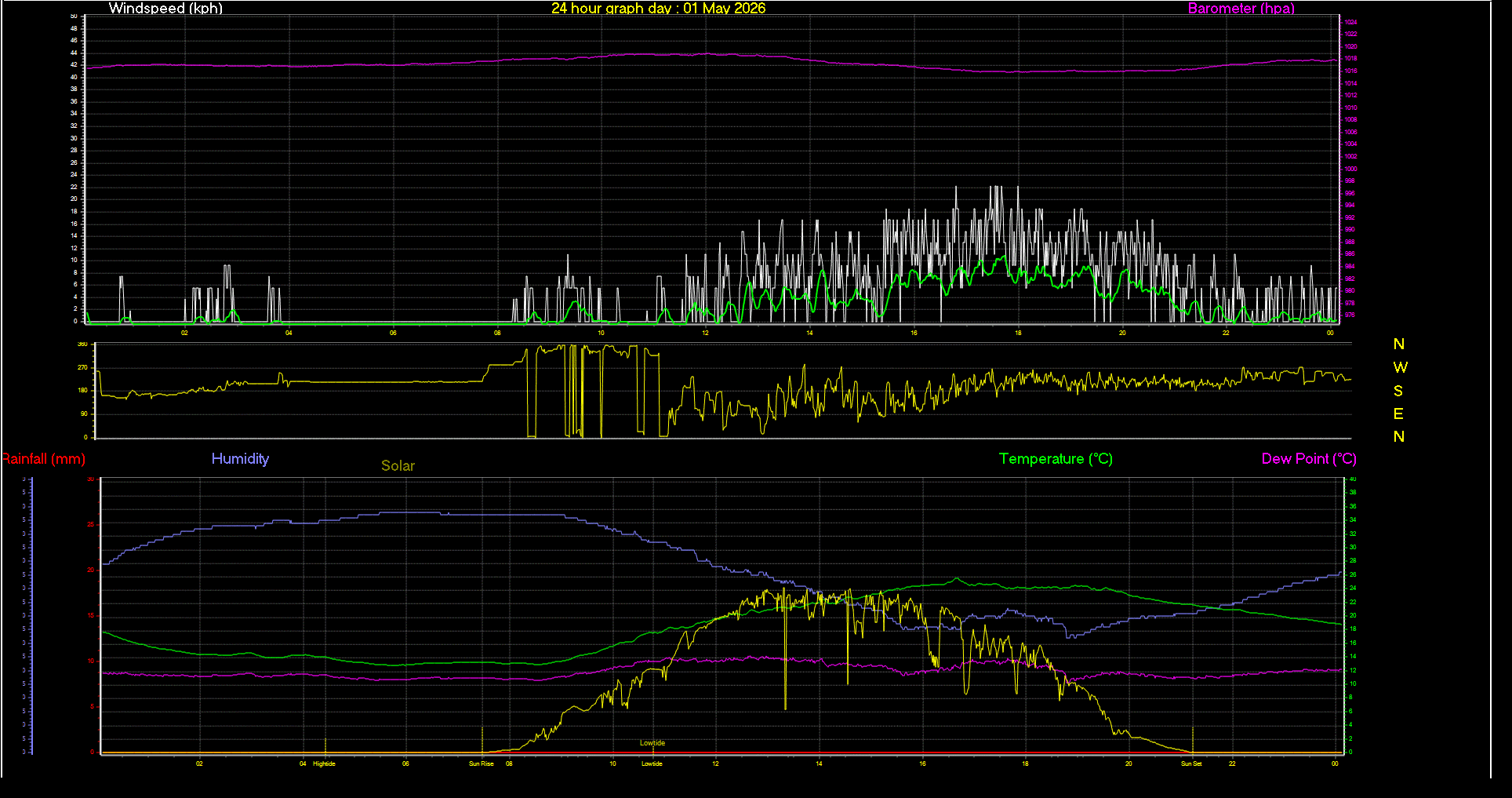Screen dimensions: 1512x798
Task: Click hour "02" on the temperature graph axis
Action: (199, 763)
